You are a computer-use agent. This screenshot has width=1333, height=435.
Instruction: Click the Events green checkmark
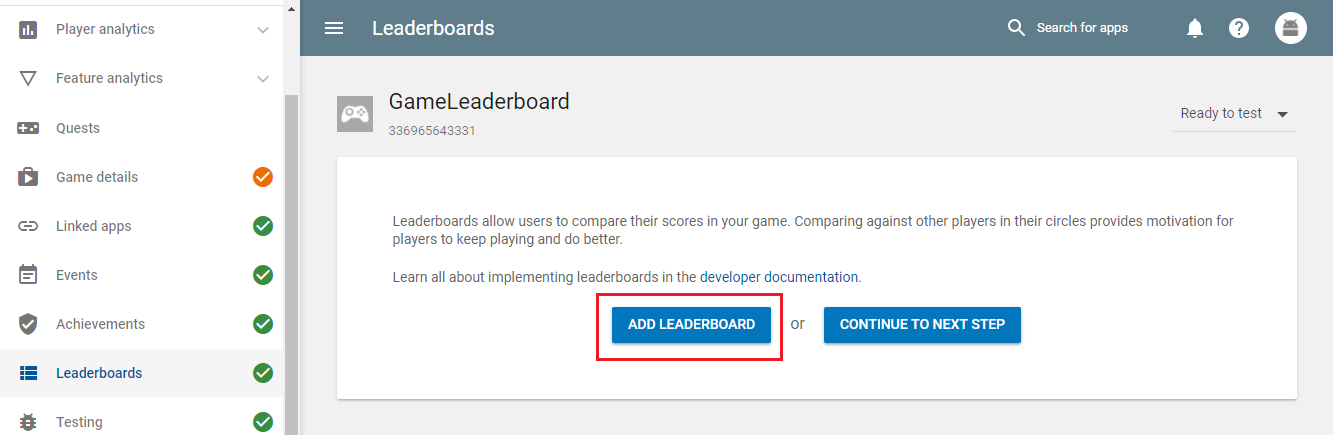263,275
